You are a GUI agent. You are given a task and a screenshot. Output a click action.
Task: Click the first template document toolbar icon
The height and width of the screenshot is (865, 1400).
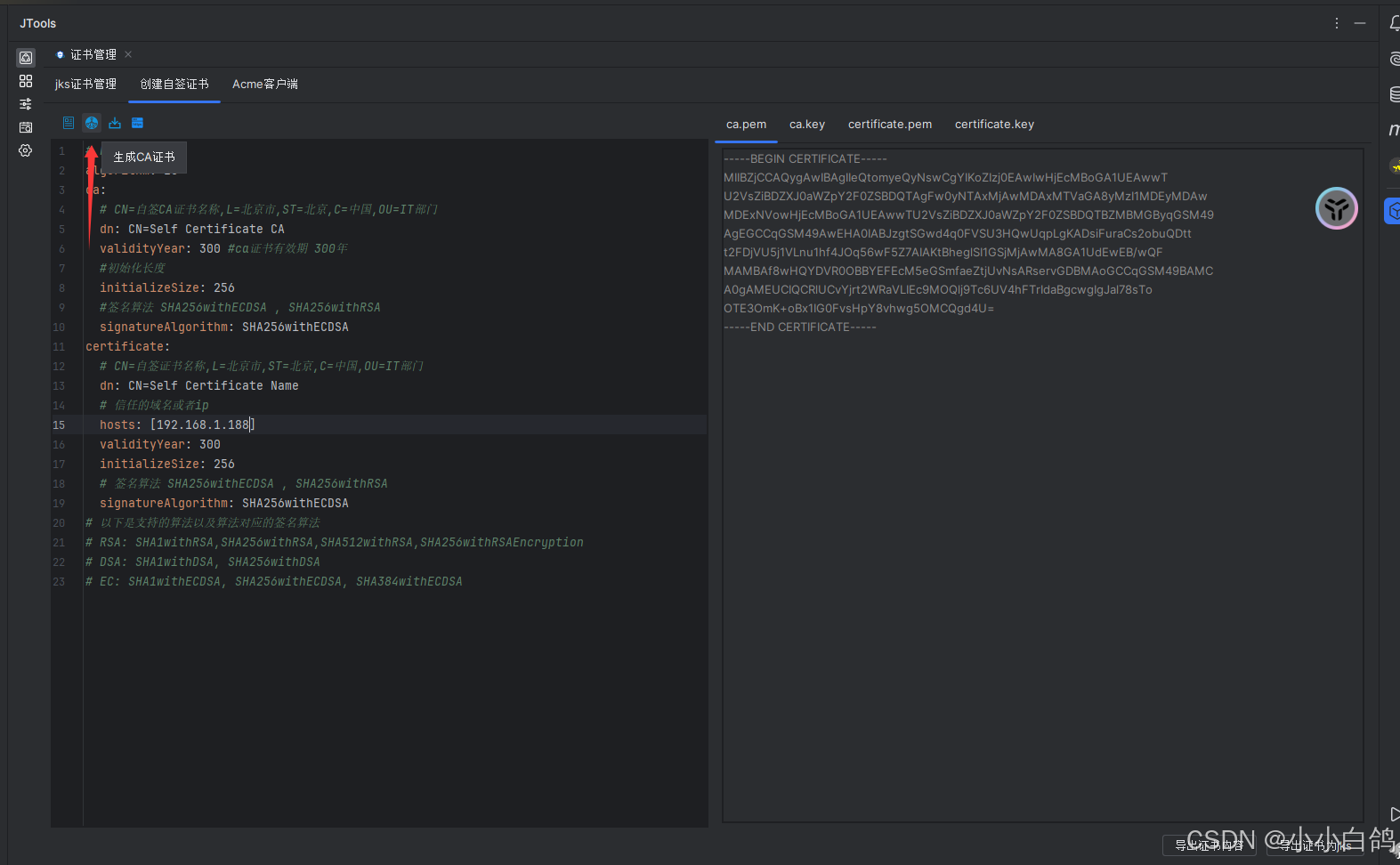click(x=69, y=123)
